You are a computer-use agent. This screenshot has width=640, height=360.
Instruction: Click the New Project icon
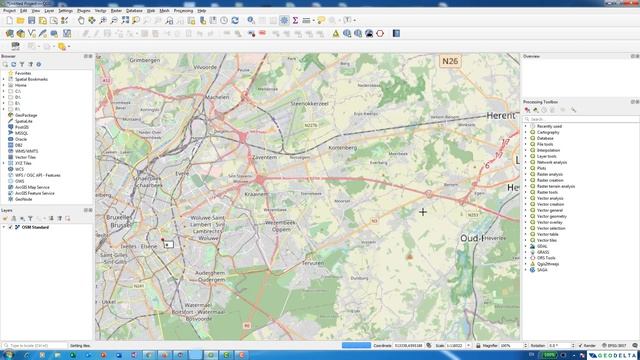[x=9, y=20]
